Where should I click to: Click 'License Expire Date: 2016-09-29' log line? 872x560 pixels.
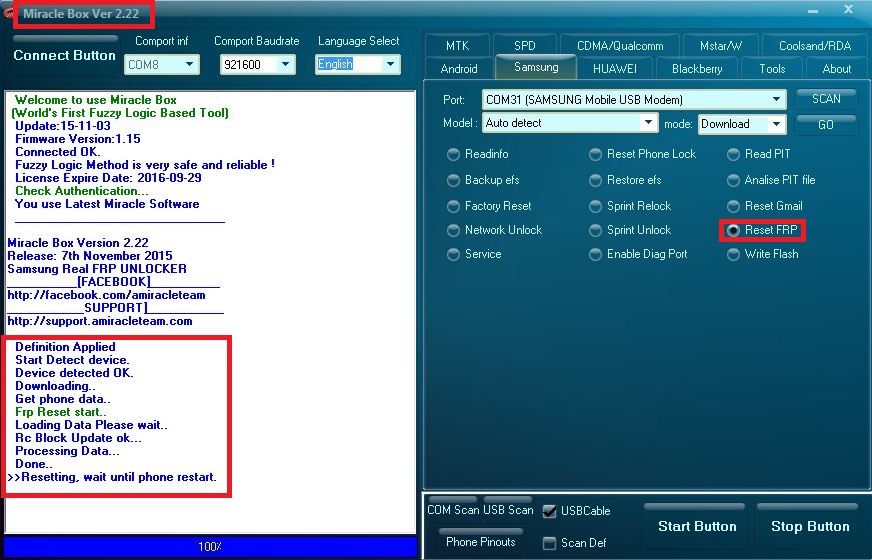108,178
